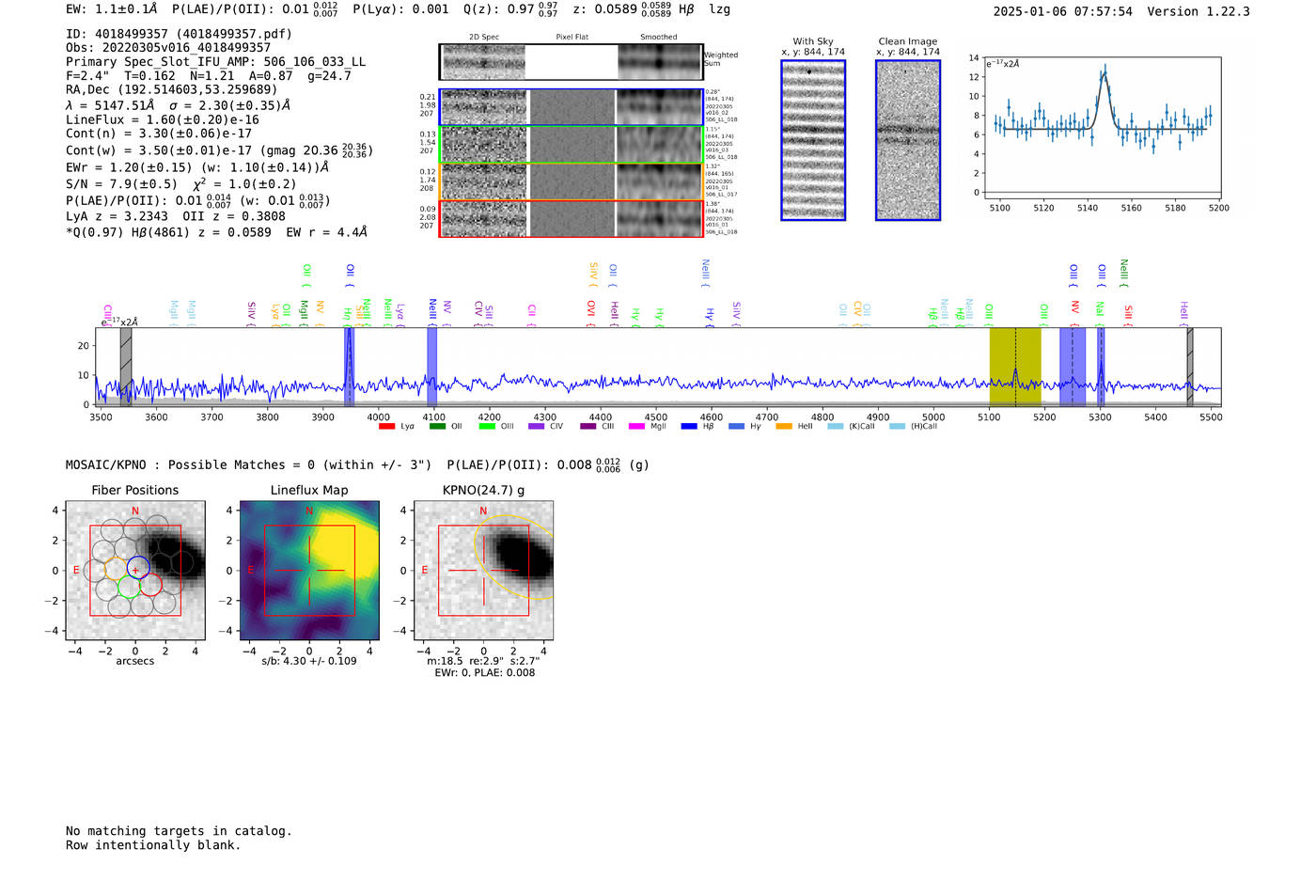
Task: Click the Hγ legend swatch
Action: [x=736, y=427]
